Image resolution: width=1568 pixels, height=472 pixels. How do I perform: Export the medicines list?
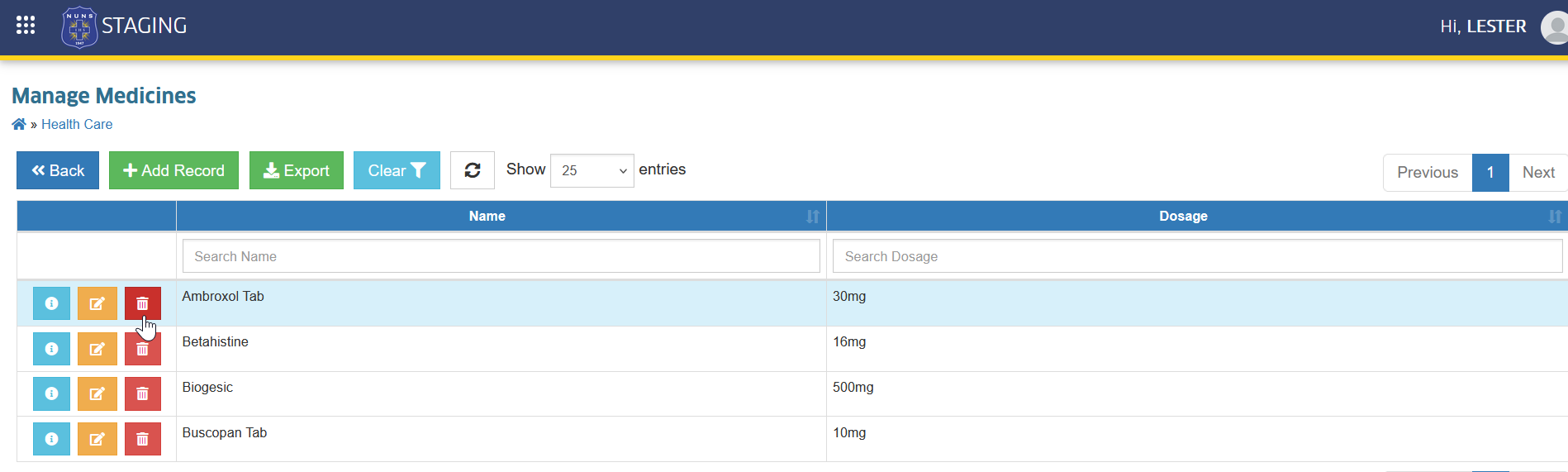click(297, 170)
